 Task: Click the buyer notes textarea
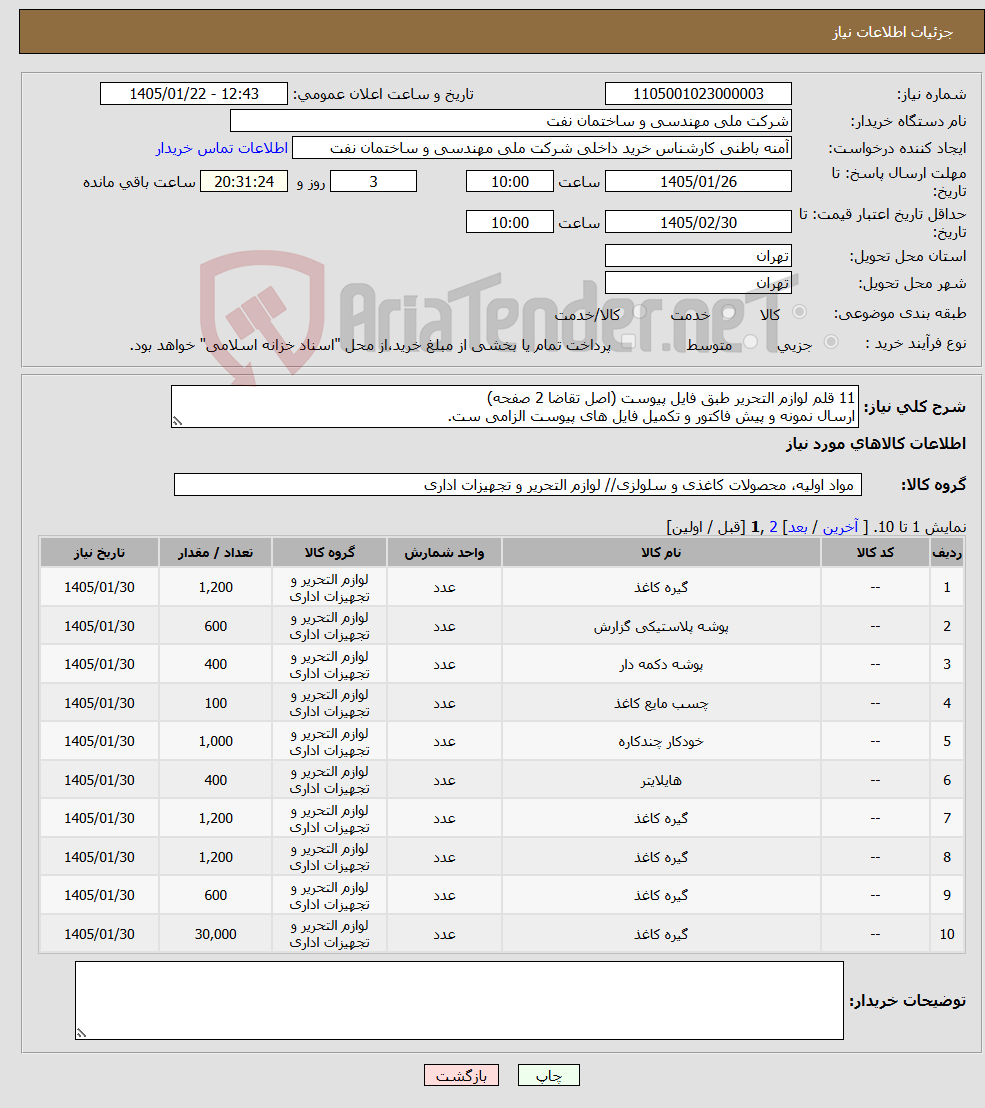coord(459,1000)
